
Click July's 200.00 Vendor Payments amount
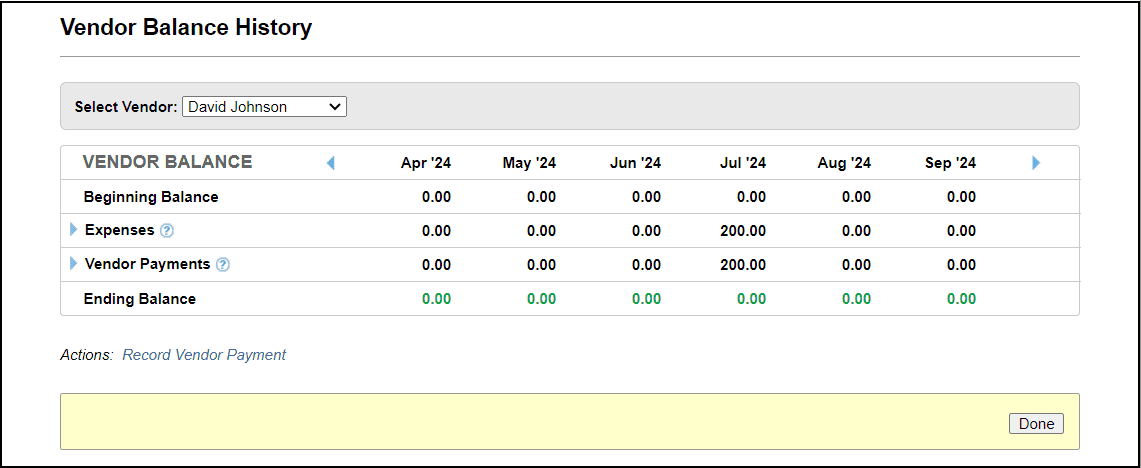point(743,265)
